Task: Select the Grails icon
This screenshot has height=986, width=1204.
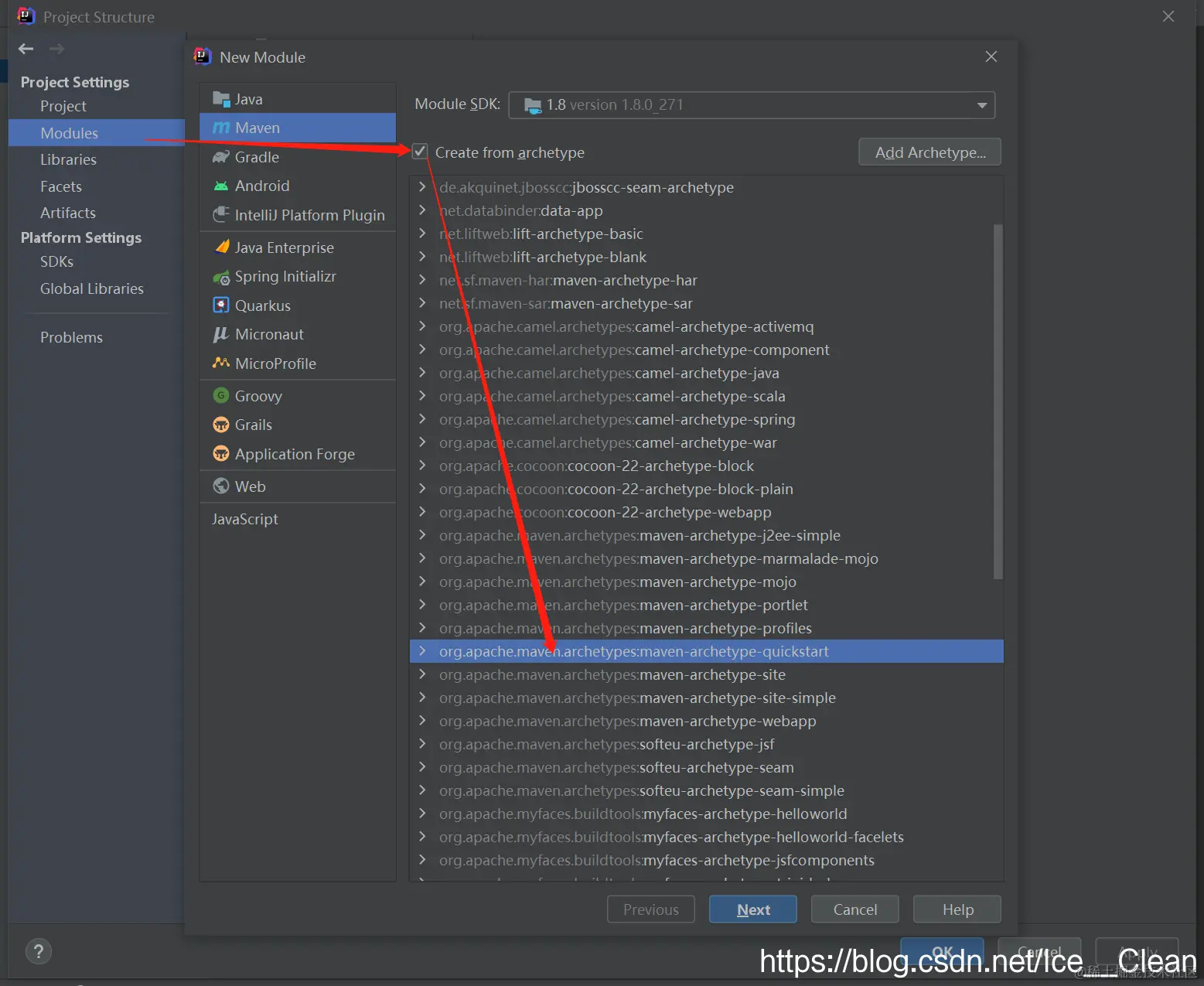Action: point(221,425)
